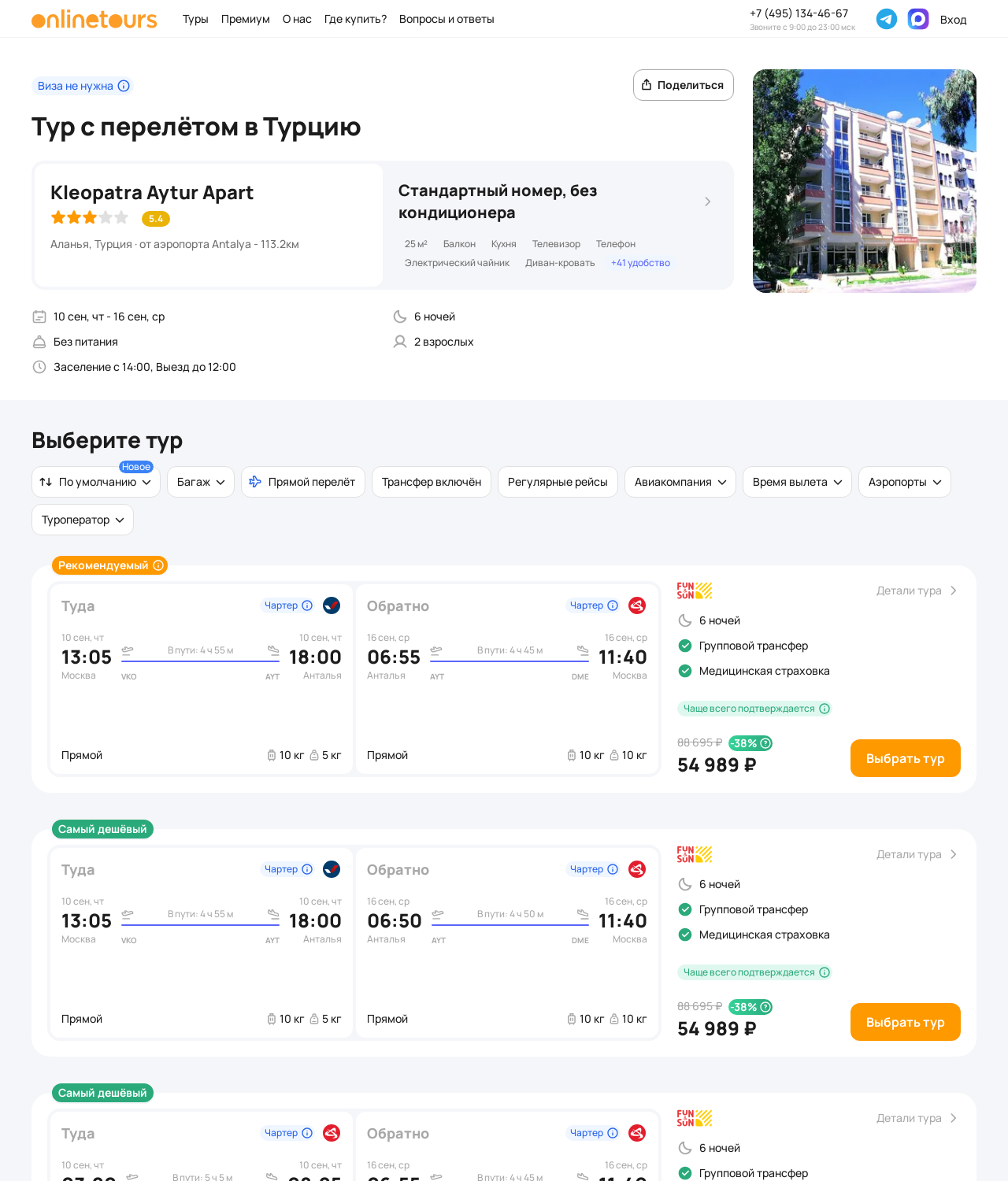Toggle the 'Трансфер включён' filter

[432, 482]
